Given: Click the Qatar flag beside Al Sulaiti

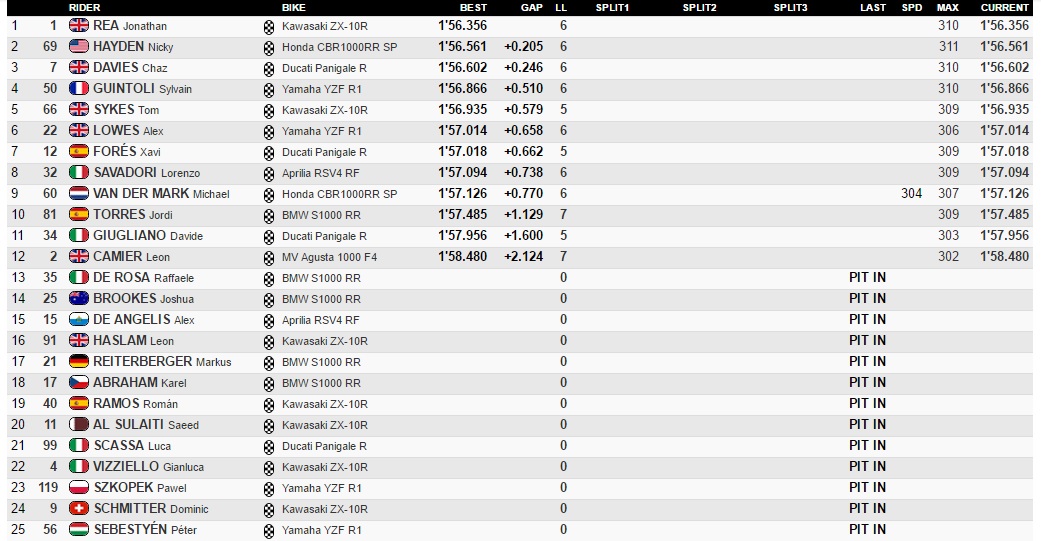Looking at the screenshot, I should 78,424.
